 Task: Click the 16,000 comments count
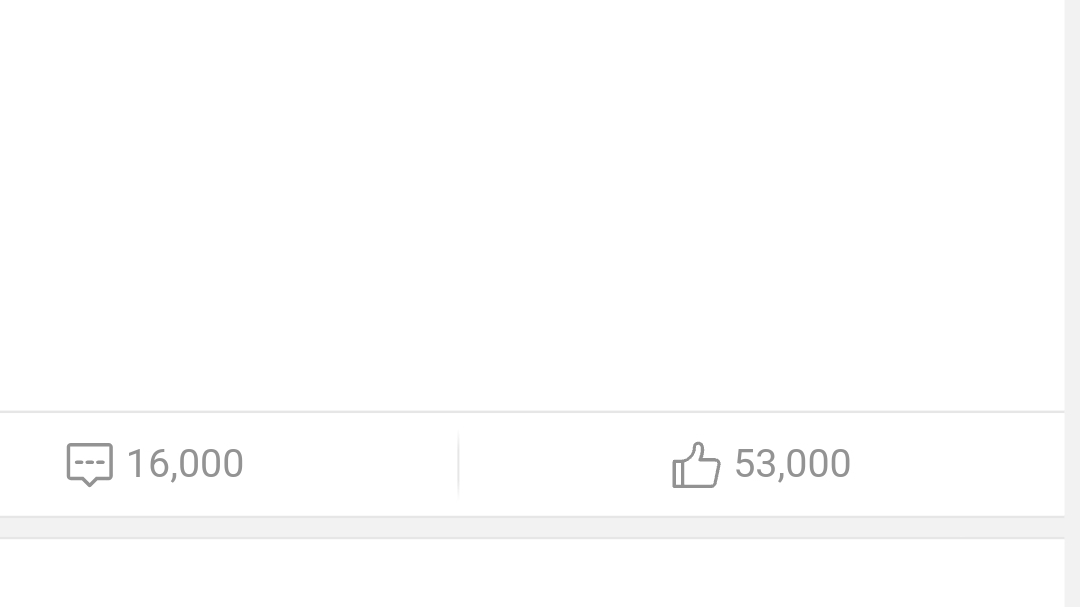tap(185, 464)
